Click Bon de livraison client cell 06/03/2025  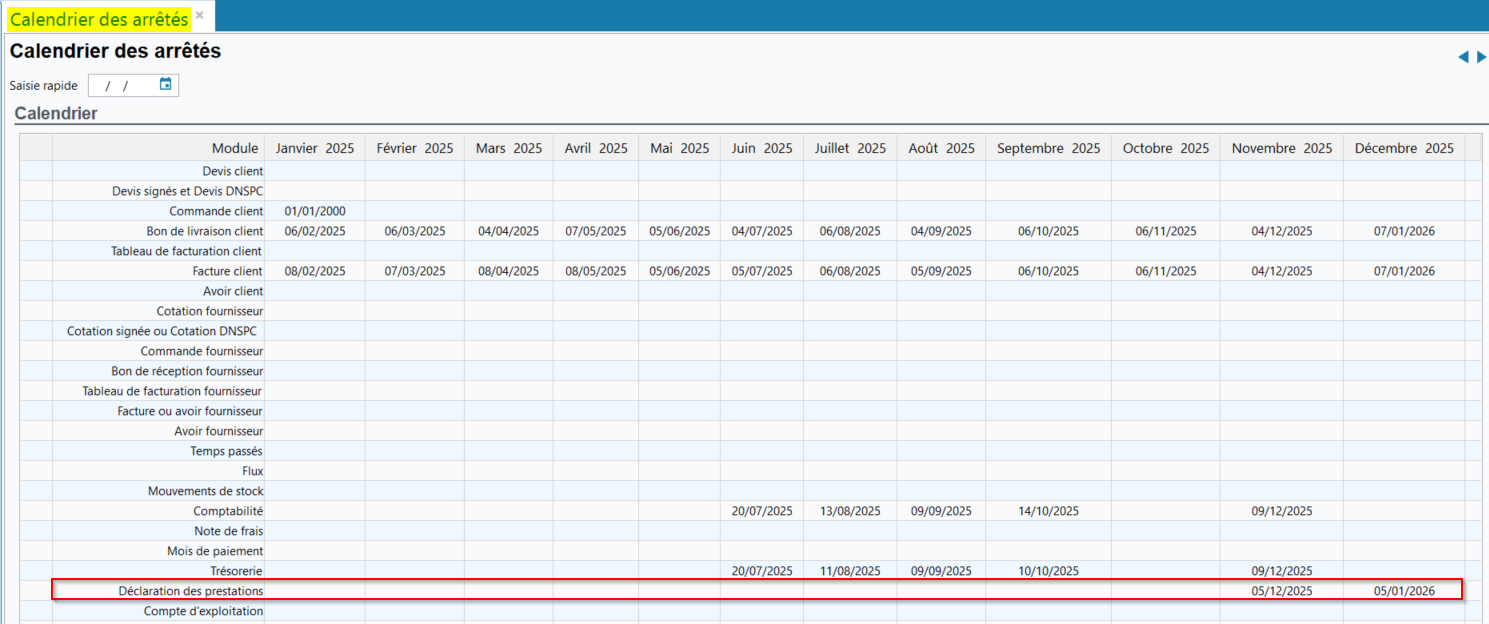click(x=415, y=231)
